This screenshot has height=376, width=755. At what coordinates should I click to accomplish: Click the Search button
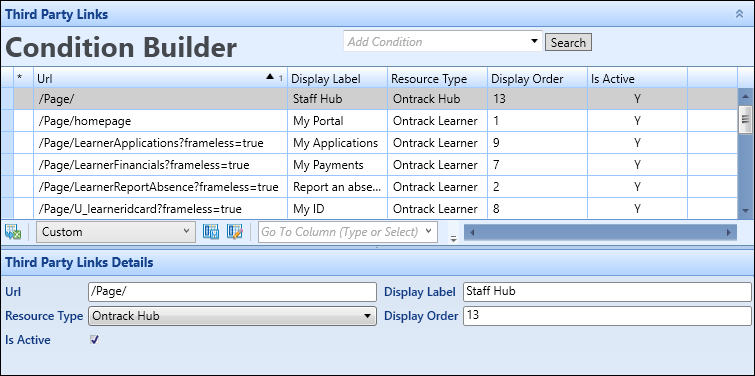pyautogui.click(x=568, y=42)
